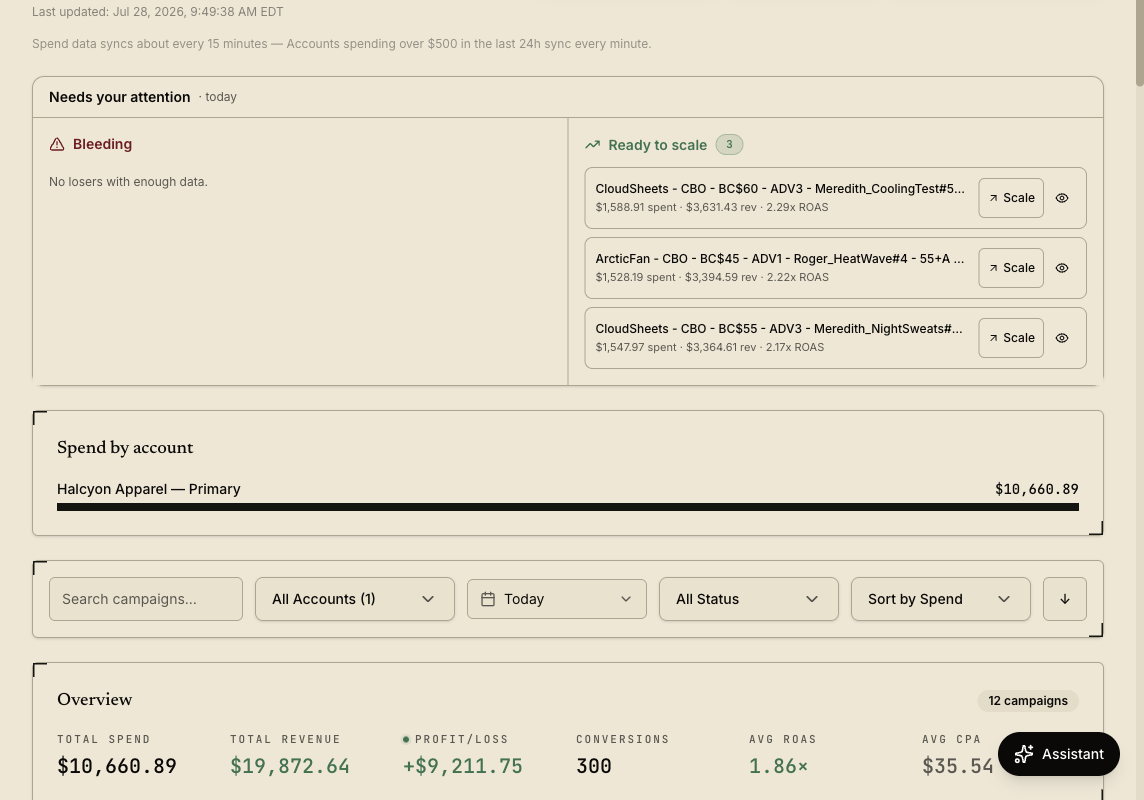Click the Overview section heading
This screenshot has height=800, width=1144.
[95, 699]
